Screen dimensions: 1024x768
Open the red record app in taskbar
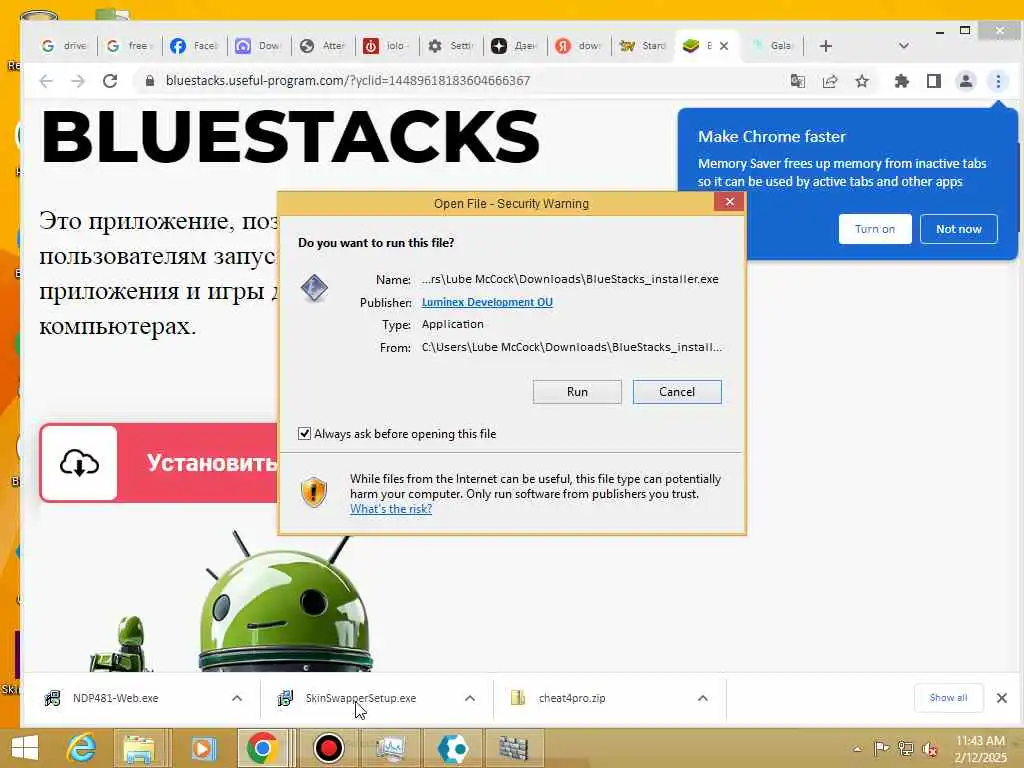click(328, 748)
